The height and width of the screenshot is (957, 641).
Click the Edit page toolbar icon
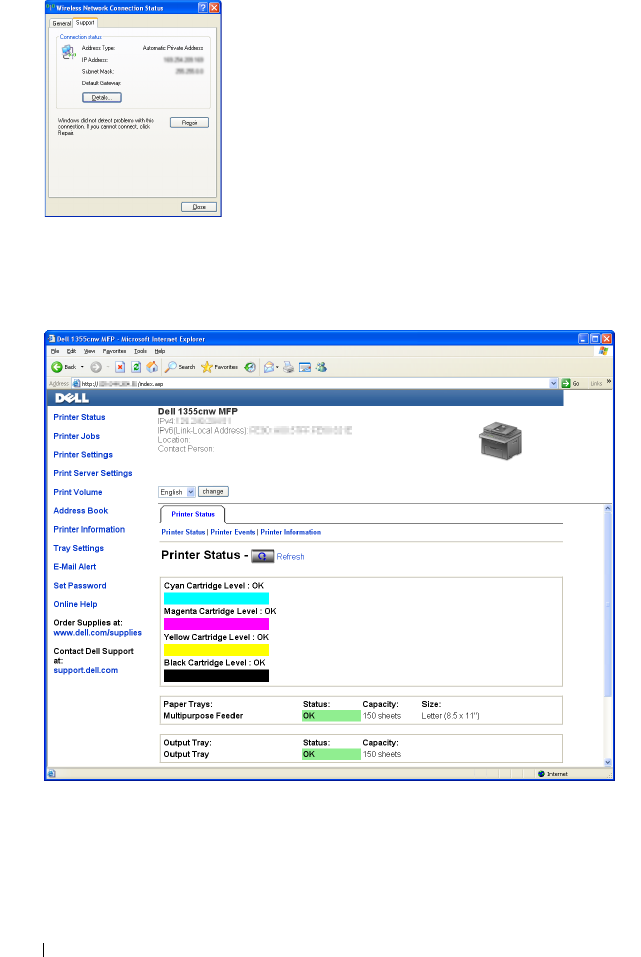tap(305, 367)
